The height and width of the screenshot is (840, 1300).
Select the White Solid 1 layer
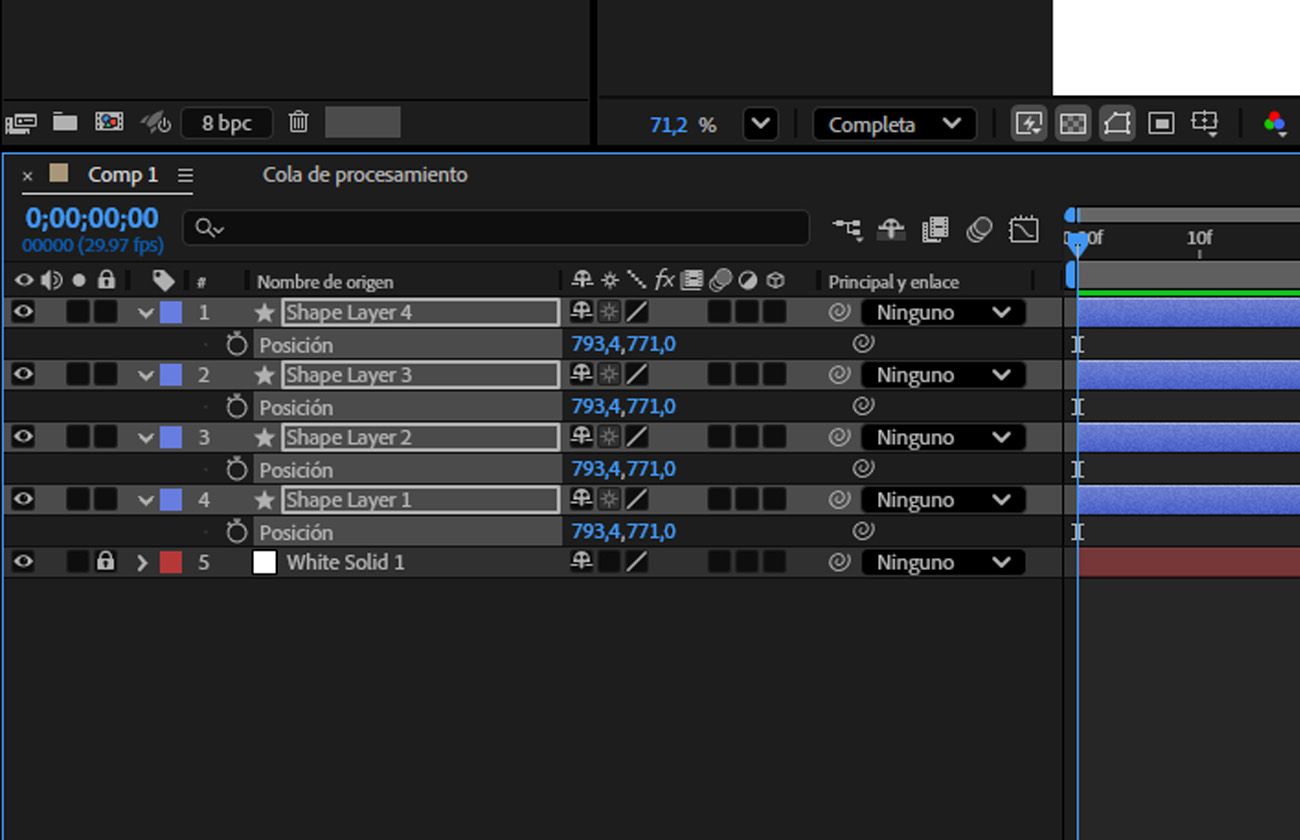tap(345, 562)
